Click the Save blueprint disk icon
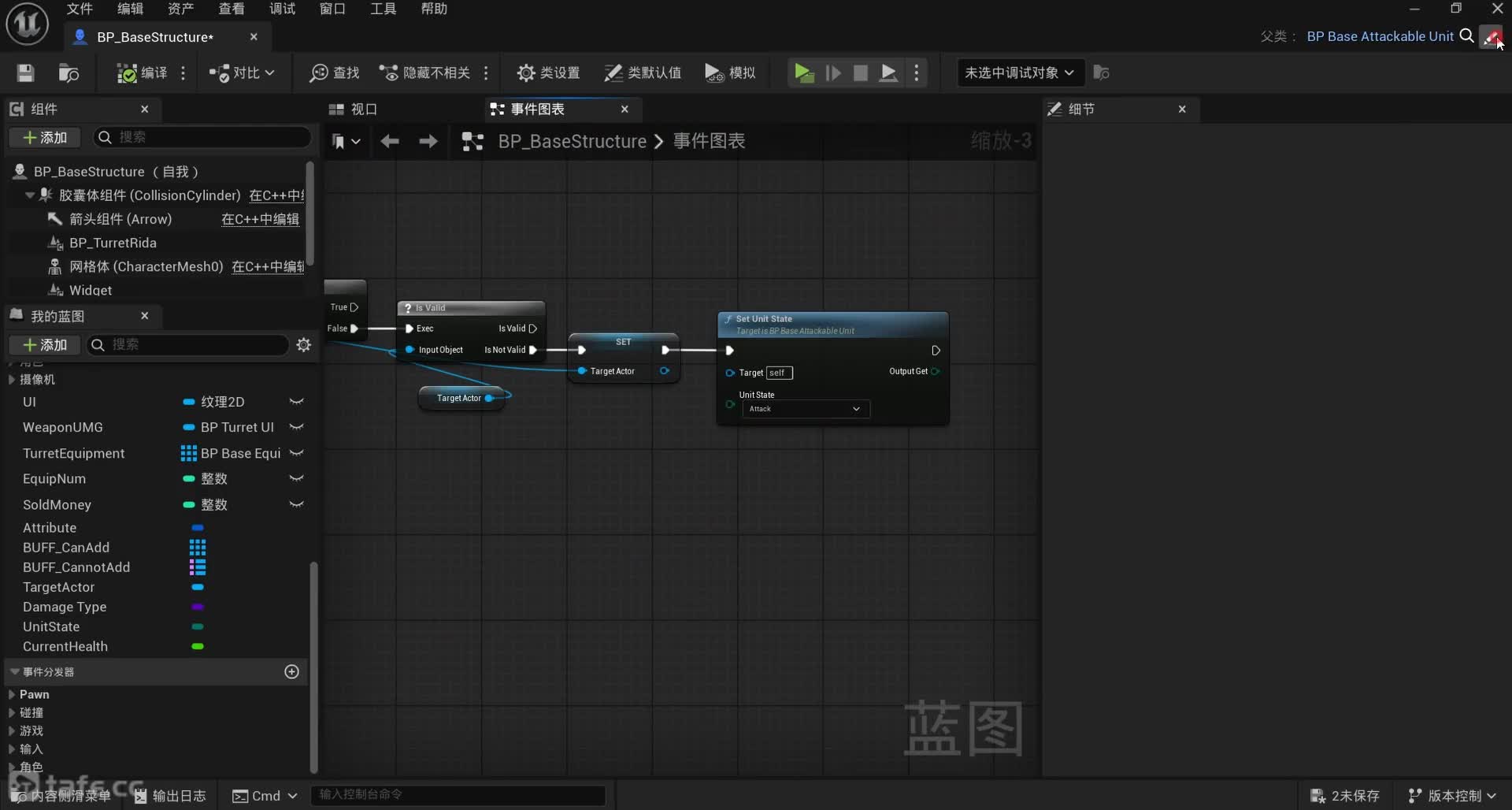The height and width of the screenshot is (810, 1512). pyautogui.click(x=25, y=73)
